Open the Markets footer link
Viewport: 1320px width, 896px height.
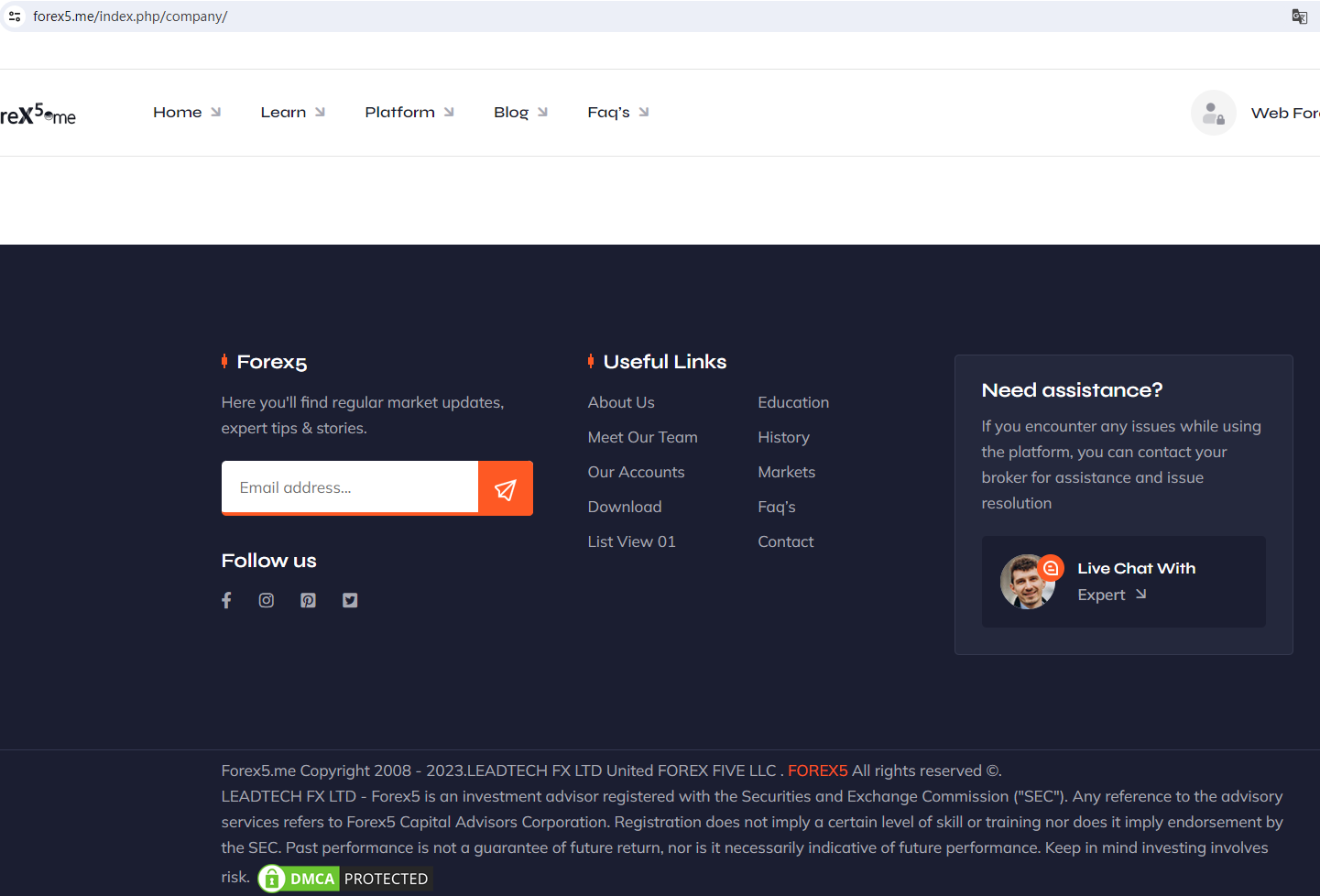point(787,472)
